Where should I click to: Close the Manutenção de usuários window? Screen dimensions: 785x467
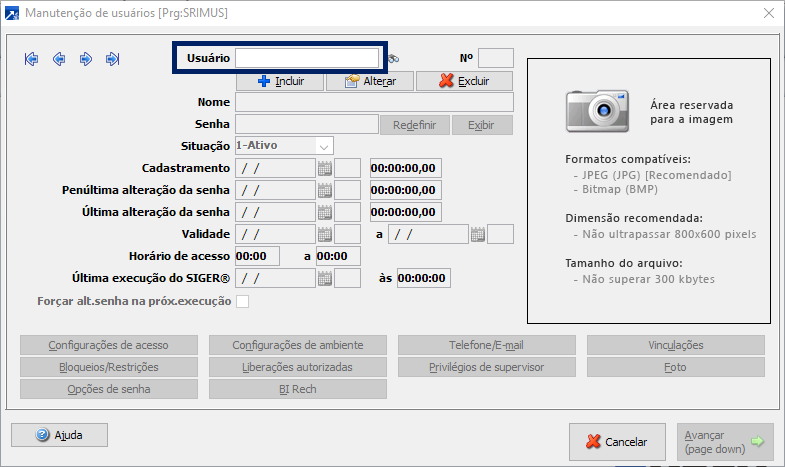point(769,13)
